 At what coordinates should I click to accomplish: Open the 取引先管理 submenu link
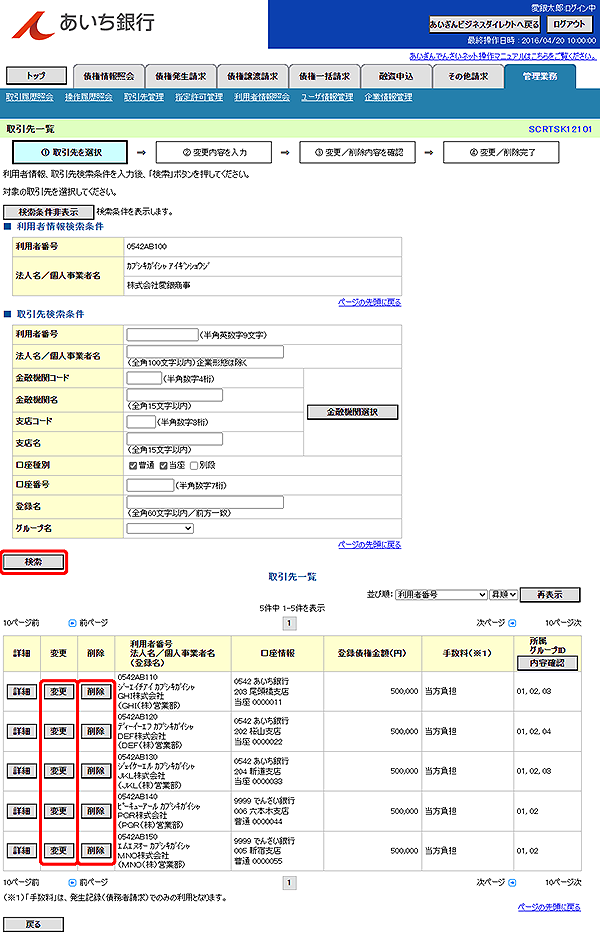pyautogui.click(x=144, y=97)
